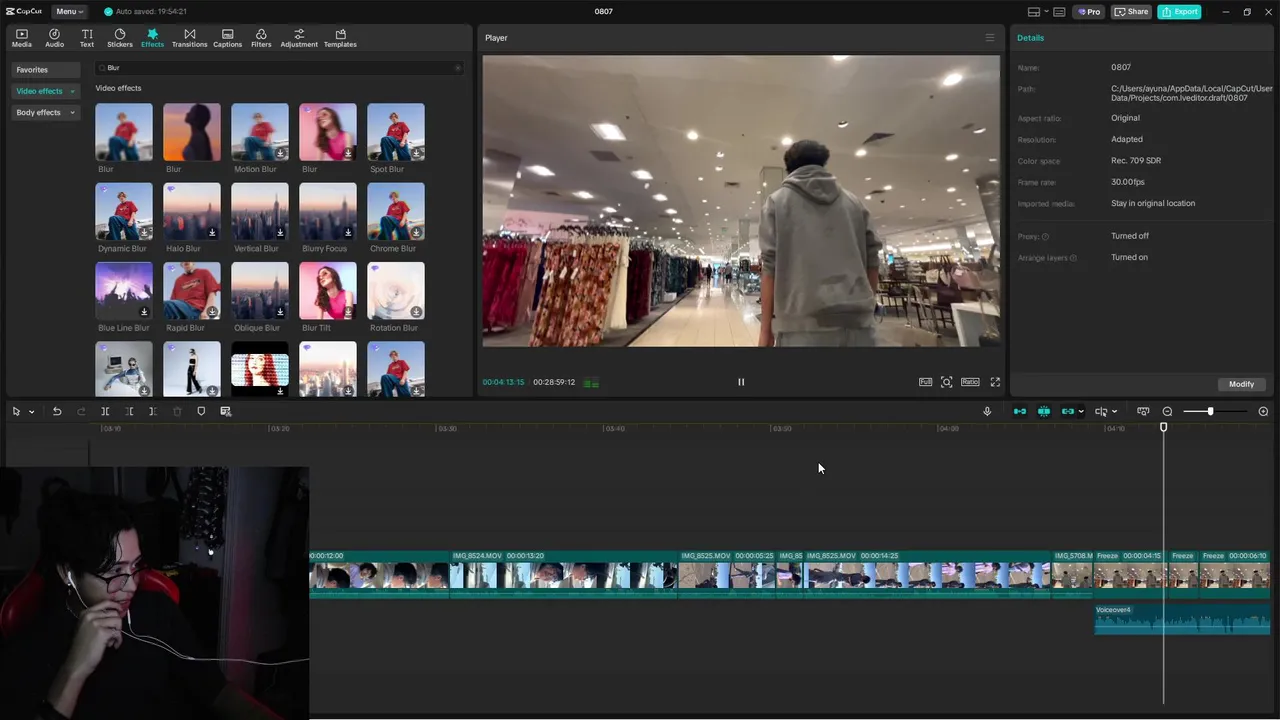This screenshot has width=1280, height=720.
Task: Enter fullscreen player mode
Action: 995,382
